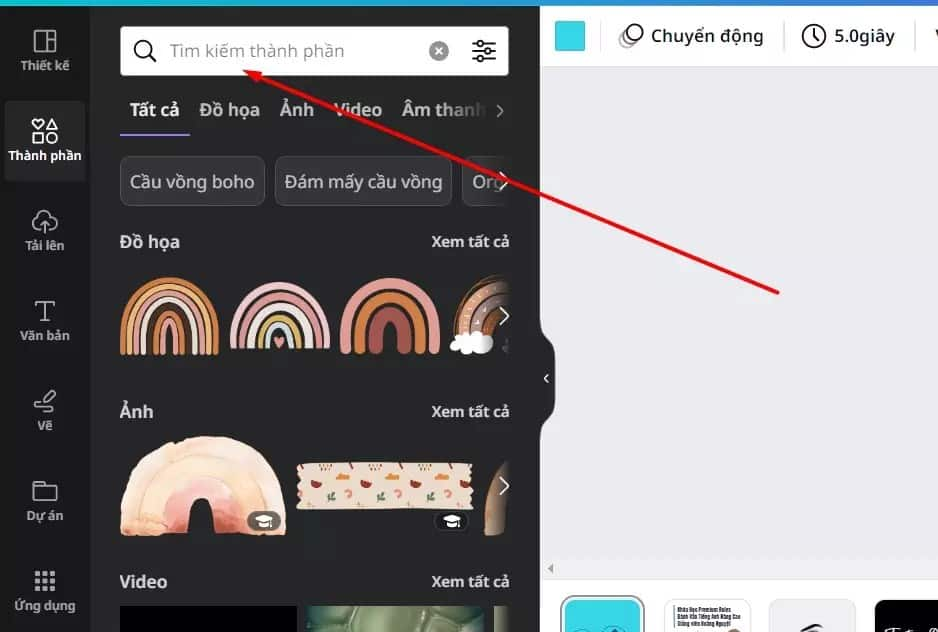Show more Ảnh photos with arrow

pos(504,486)
